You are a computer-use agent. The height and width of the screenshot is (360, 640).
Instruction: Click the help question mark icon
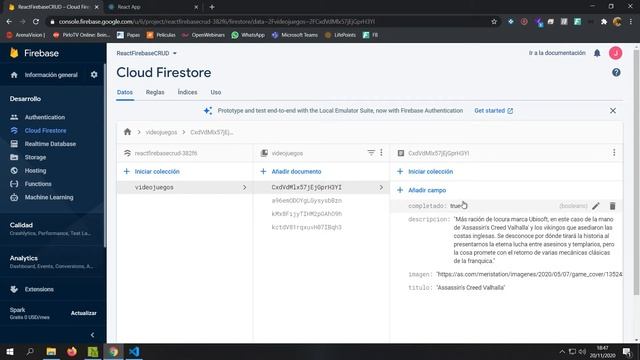pos(616,73)
